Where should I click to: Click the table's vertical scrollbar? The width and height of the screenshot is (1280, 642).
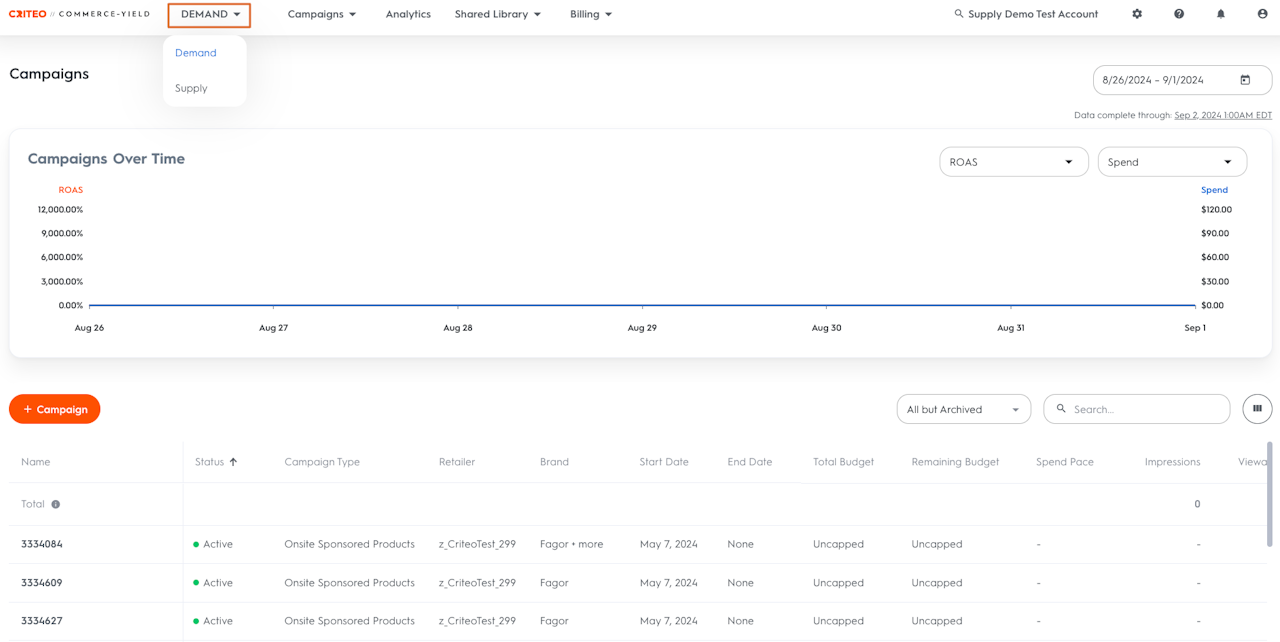1270,494
